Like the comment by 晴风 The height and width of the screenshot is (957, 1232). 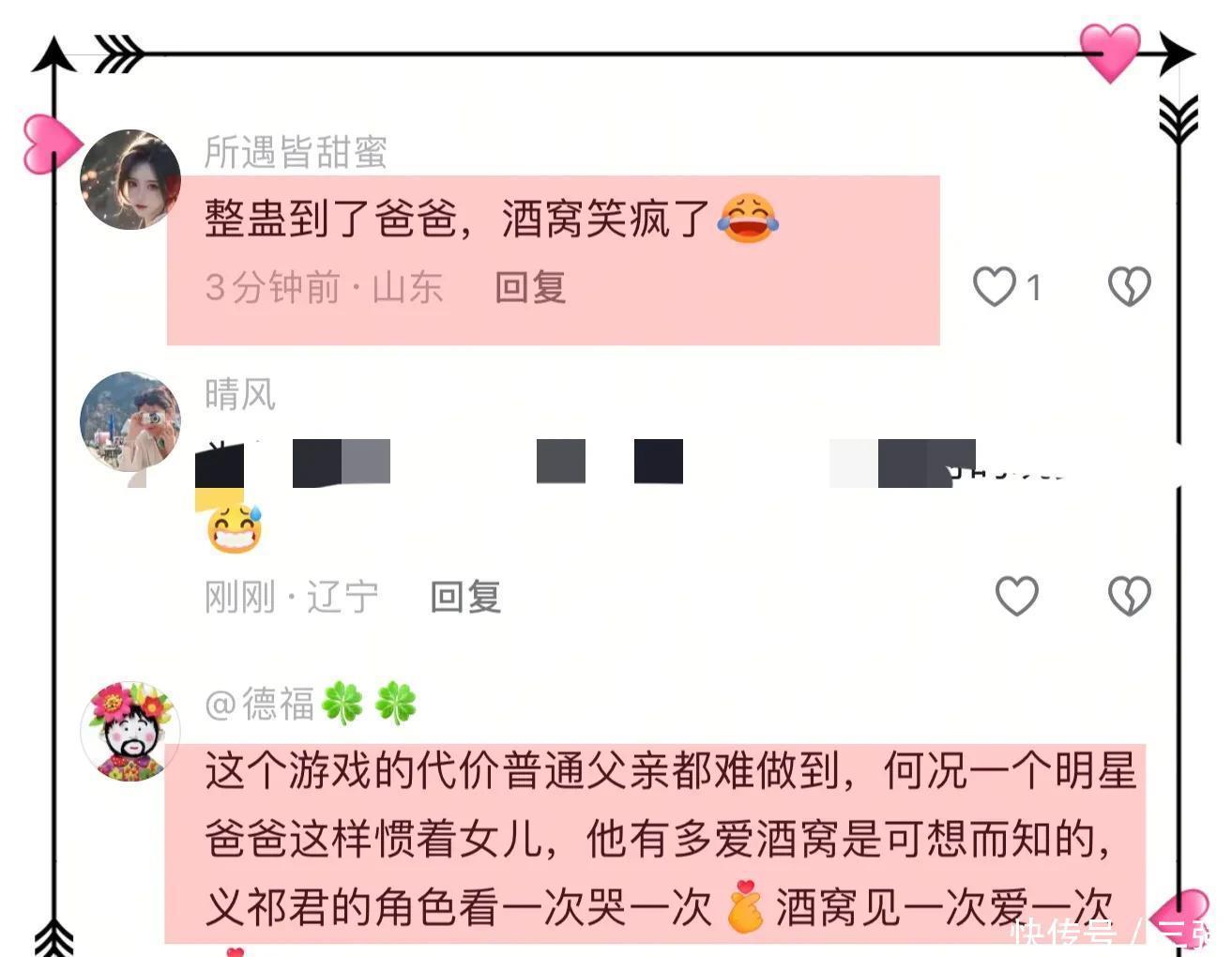click(1016, 596)
